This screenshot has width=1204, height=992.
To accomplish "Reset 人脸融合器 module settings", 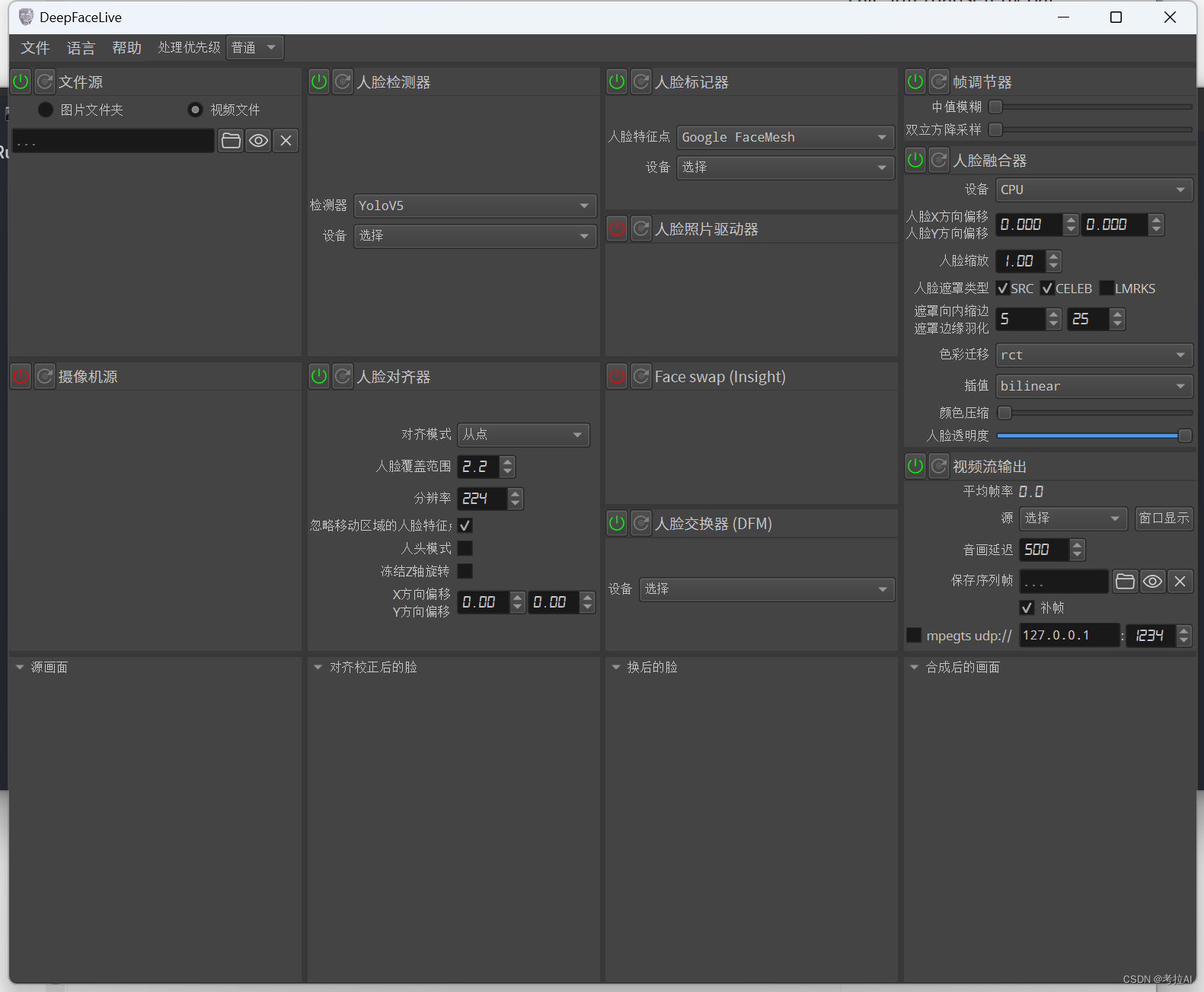I will point(940,160).
